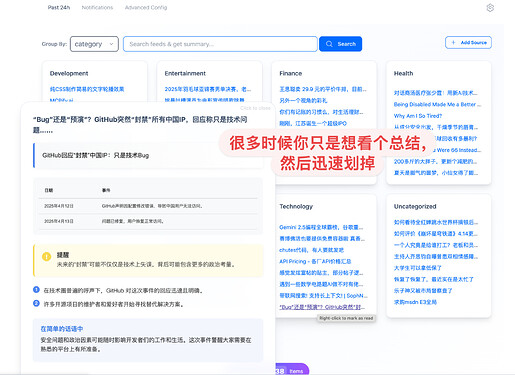
Task: Switch to the Past 24h tab
Action: (x=59, y=7)
